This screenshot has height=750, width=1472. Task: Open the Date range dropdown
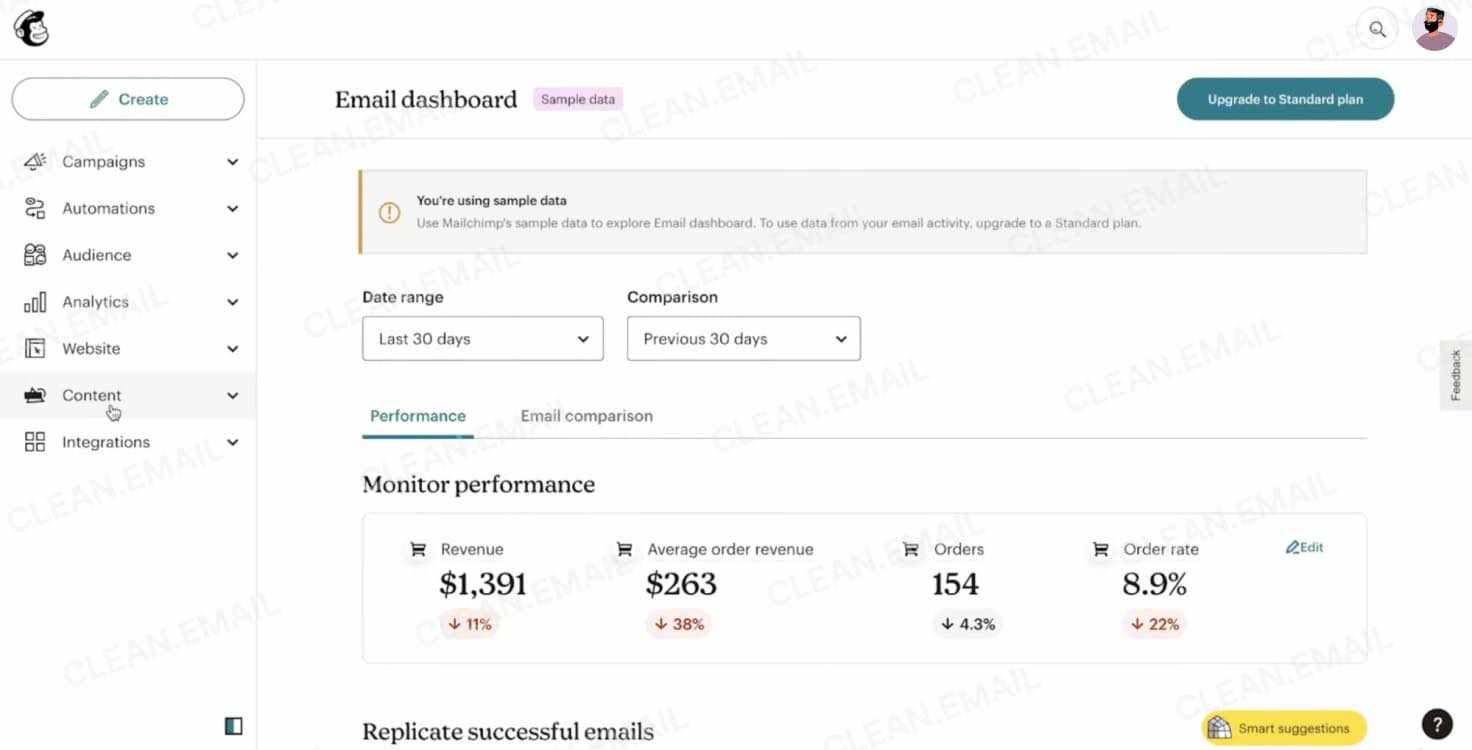click(482, 338)
